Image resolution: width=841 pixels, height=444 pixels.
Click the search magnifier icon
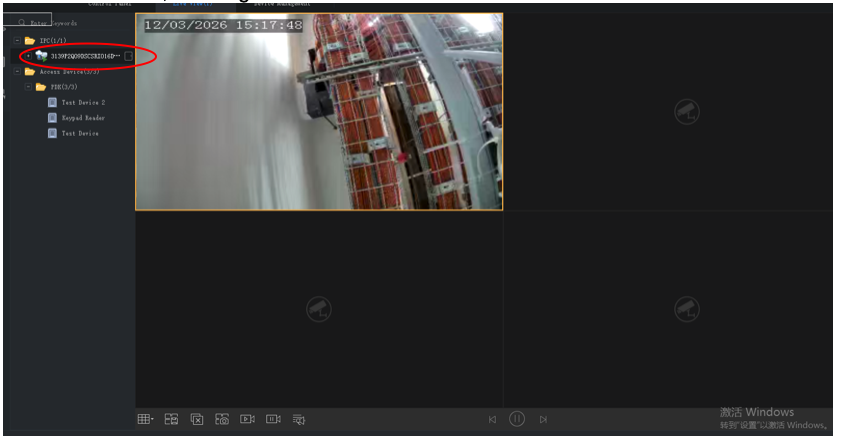[x=21, y=23]
